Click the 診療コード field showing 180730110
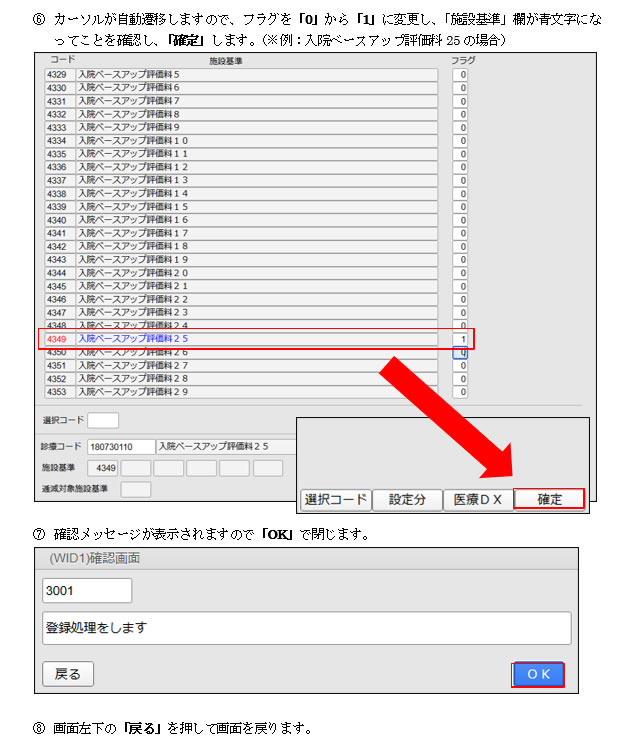The width and height of the screenshot is (632, 750). pyautogui.click(x=121, y=446)
